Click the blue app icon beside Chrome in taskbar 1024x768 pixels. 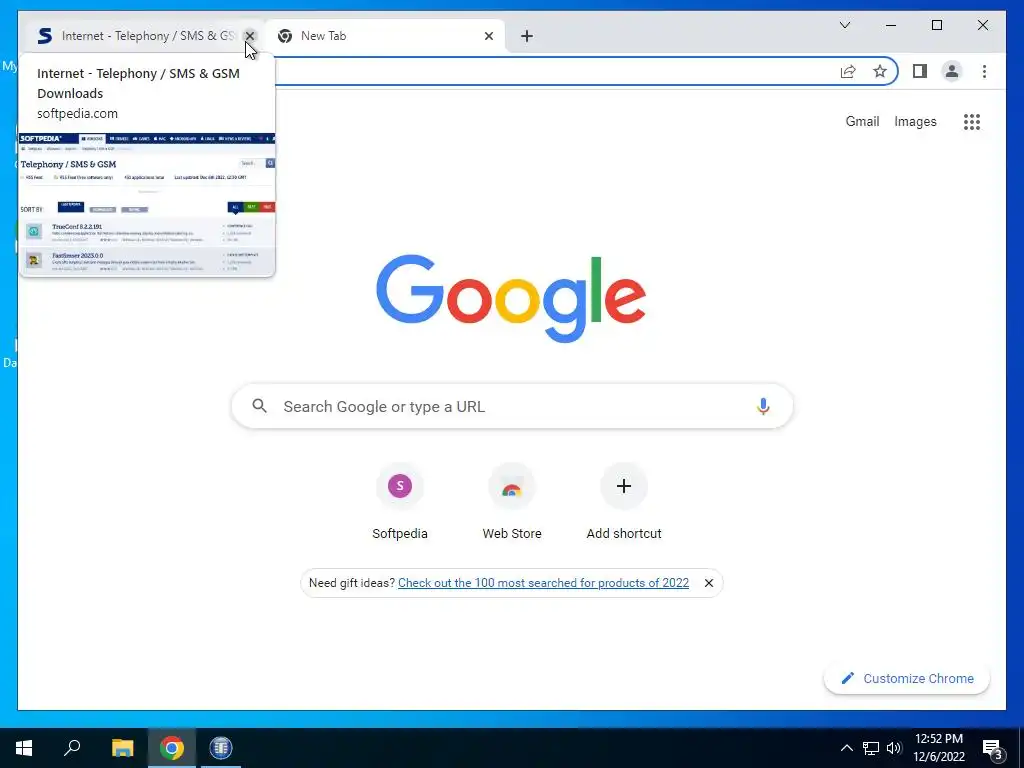(221, 748)
